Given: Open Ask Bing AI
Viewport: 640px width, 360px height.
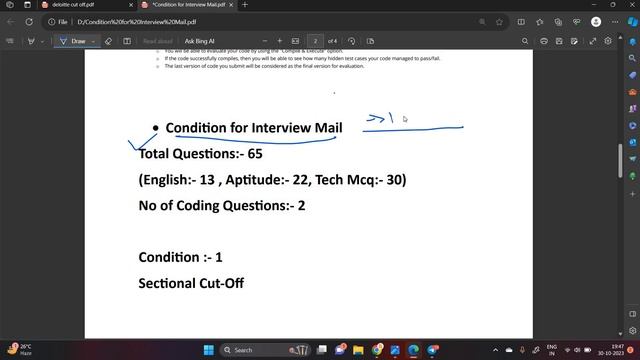Looking at the screenshot, I should coord(199,41).
